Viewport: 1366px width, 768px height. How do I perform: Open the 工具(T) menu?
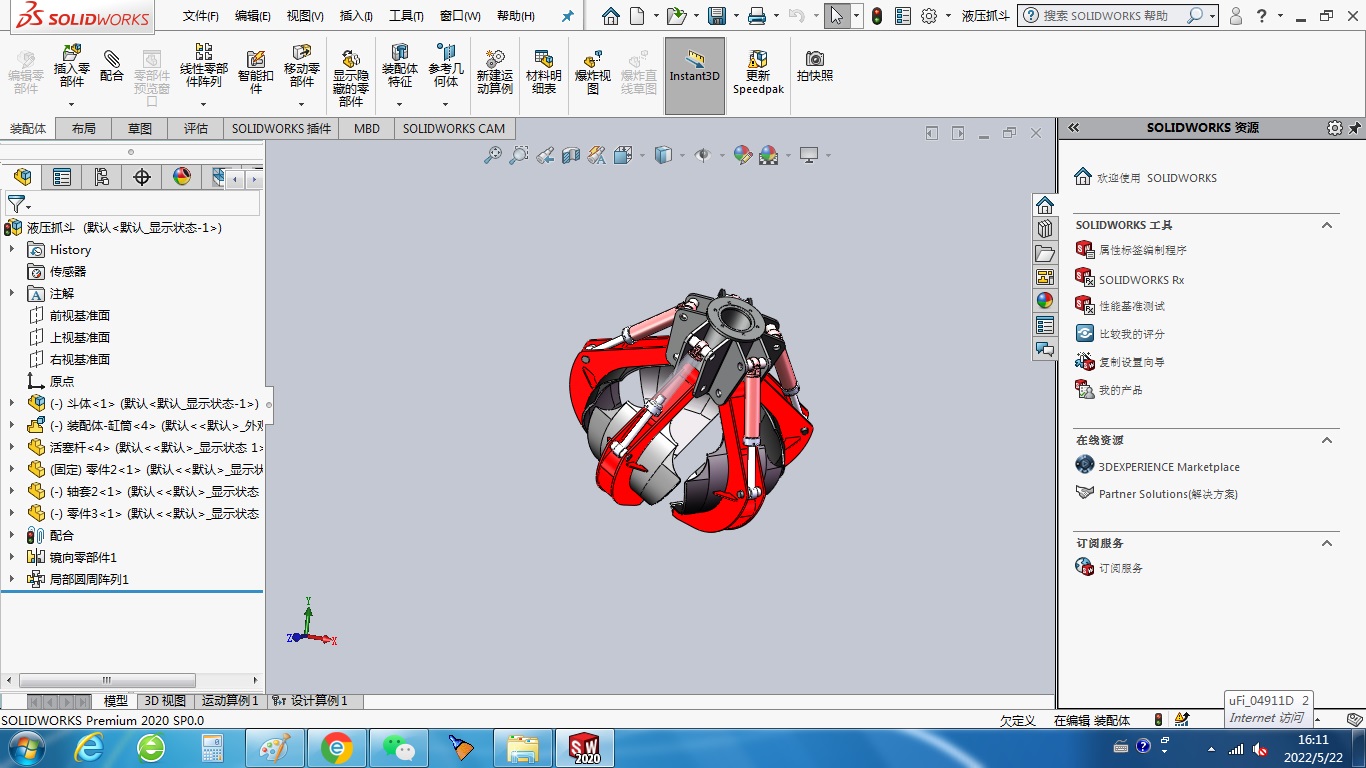click(406, 16)
